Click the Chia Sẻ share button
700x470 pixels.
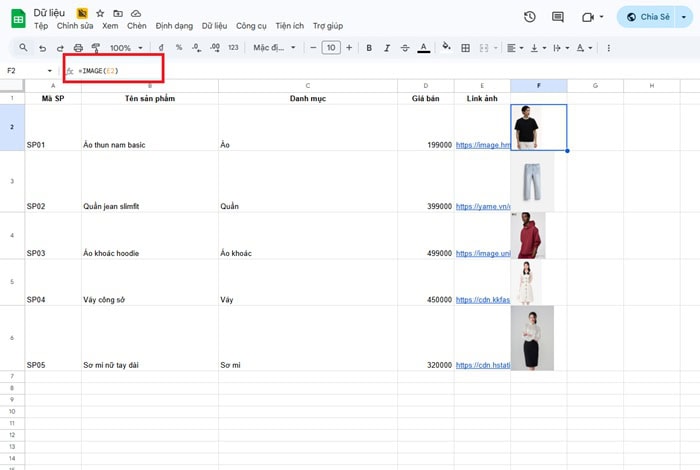(647, 17)
